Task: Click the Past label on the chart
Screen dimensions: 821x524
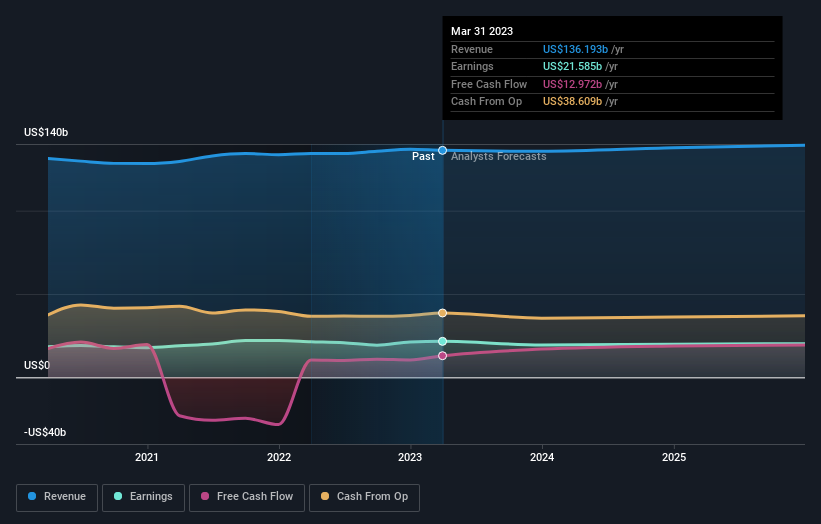Action: pos(423,157)
